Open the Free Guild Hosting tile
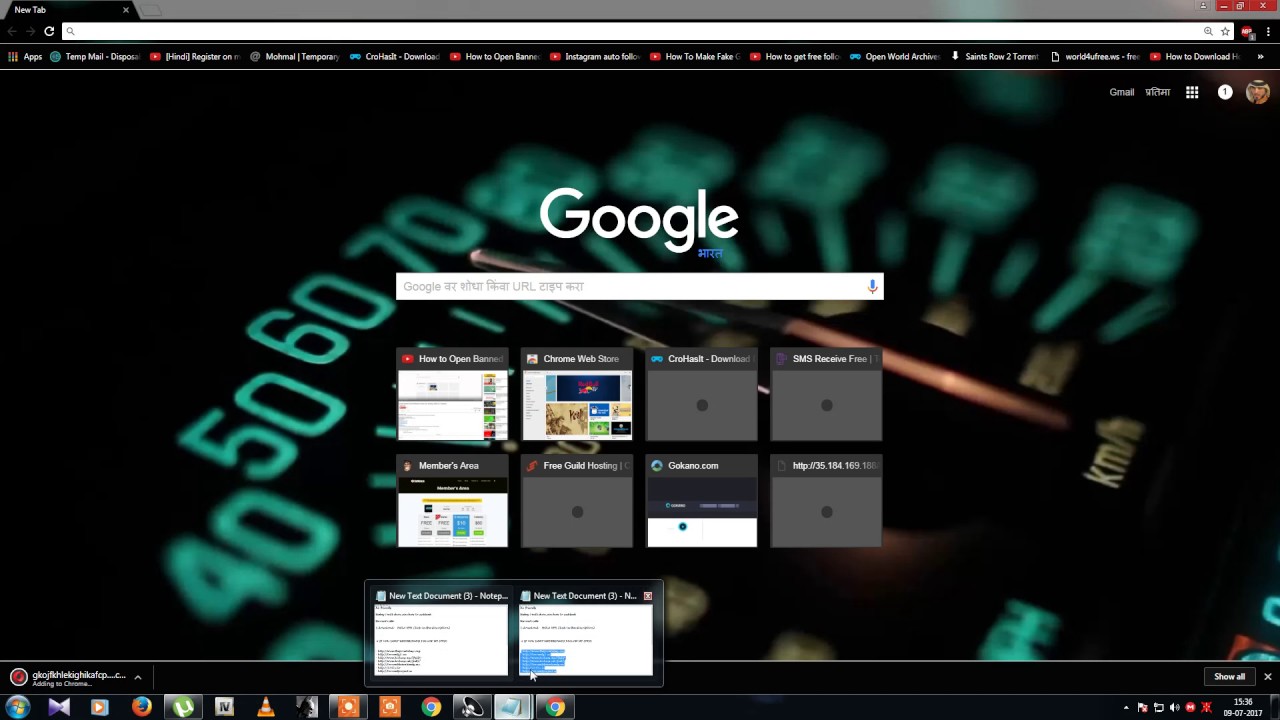1280x720 pixels. (577, 501)
